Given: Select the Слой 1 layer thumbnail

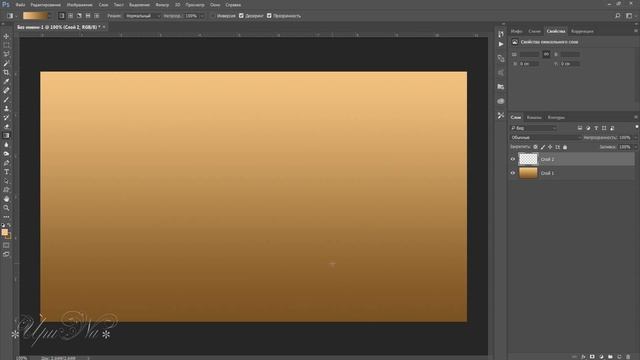Looking at the screenshot, I should pyautogui.click(x=528, y=173).
